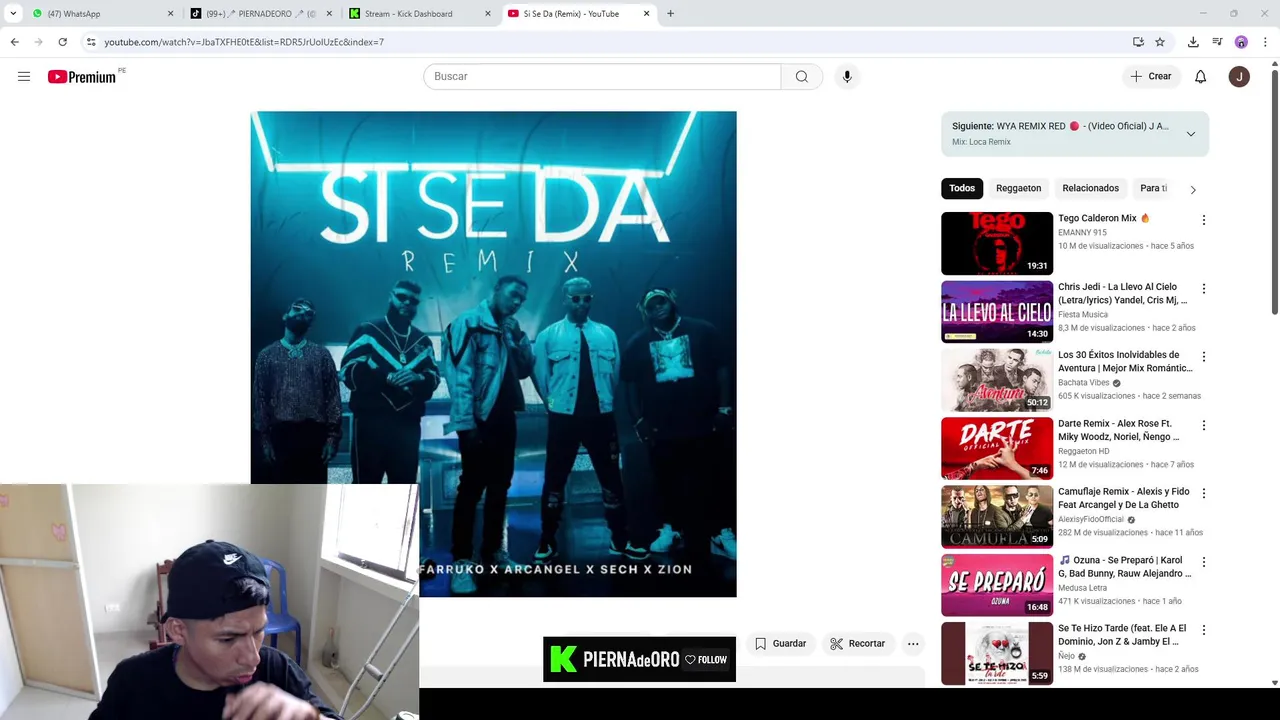Switch to Stream - Kick Dashboard tab

420,14
